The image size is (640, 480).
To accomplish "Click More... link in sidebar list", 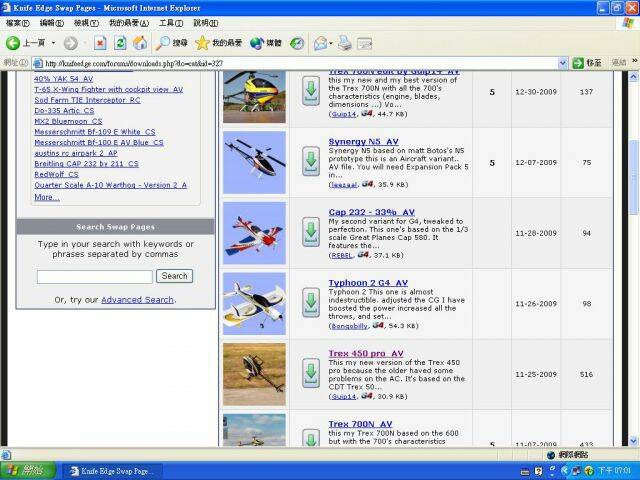I will click(47, 197).
